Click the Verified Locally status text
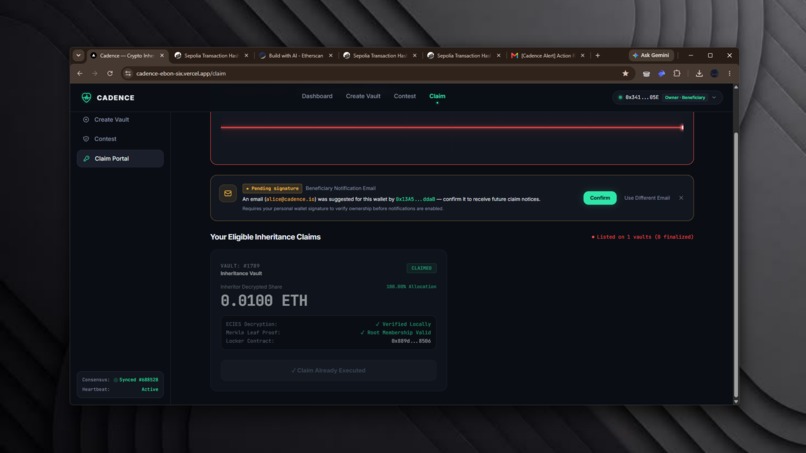The width and height of the screenshot is (806, 453). tap(403, 324)
